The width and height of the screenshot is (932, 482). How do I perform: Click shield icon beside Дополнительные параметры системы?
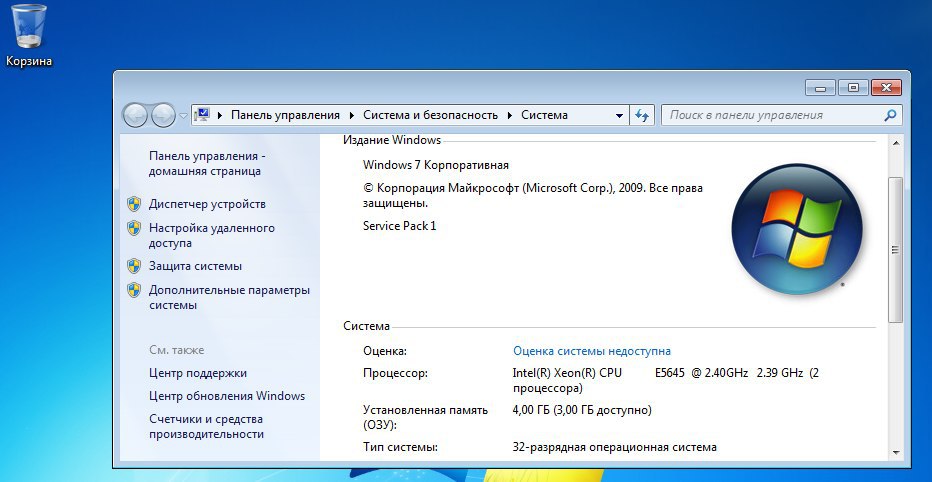coord(134,290)
